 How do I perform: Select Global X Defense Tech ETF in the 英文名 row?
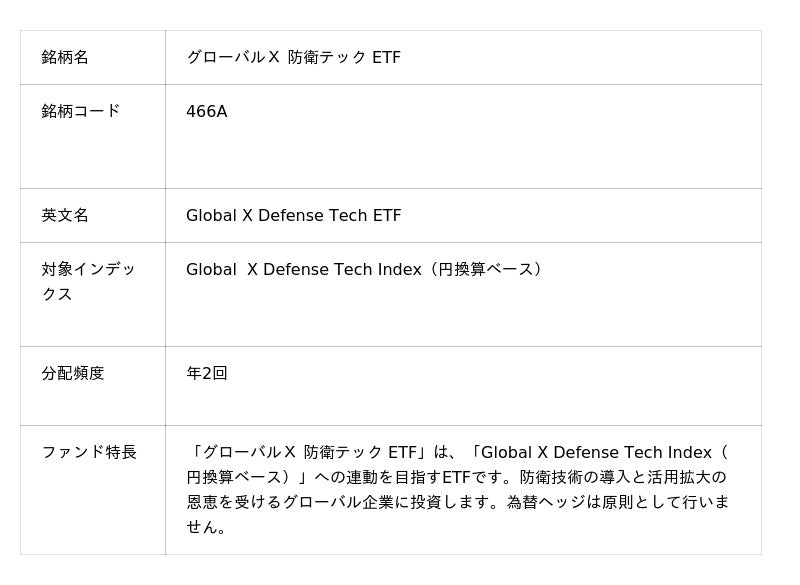(x=293, y=215)
